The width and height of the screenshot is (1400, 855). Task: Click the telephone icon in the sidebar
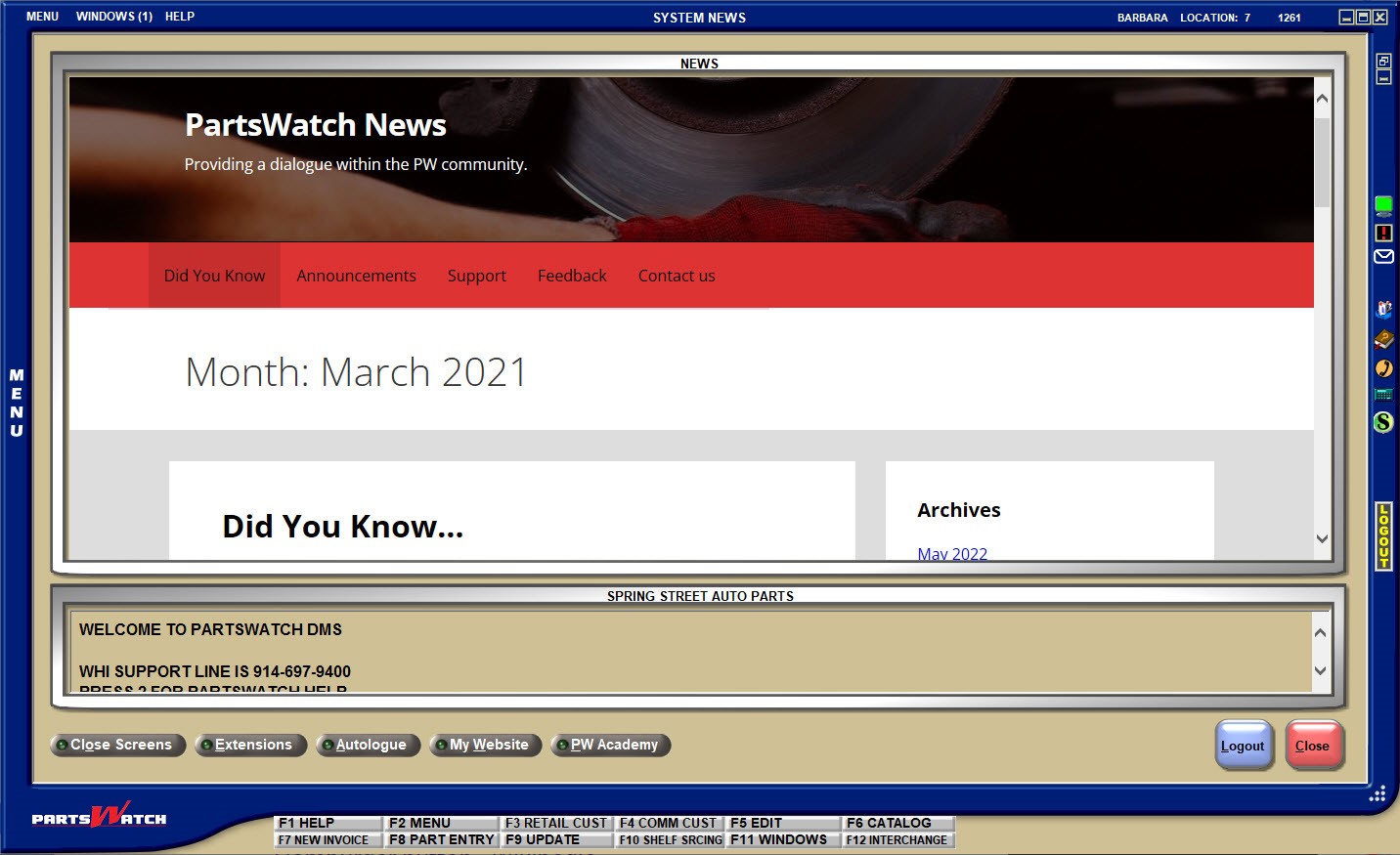coord(1383,368)
